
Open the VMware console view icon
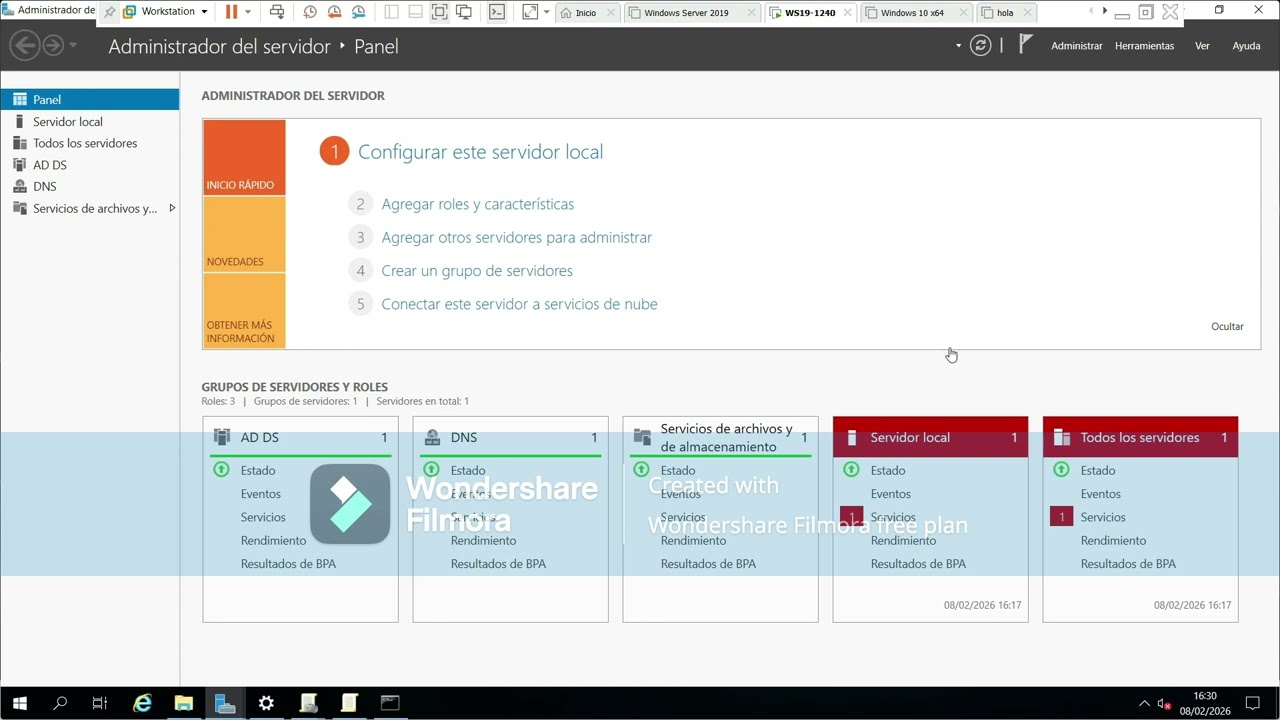coord(497,12)
